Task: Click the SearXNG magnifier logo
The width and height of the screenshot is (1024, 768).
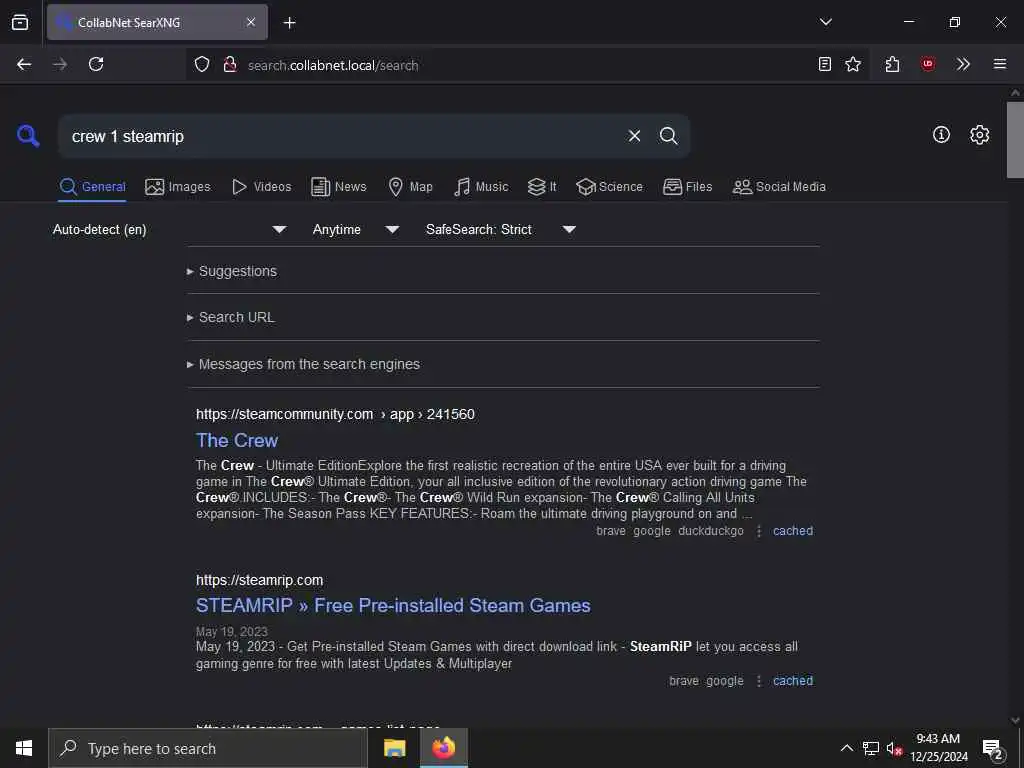Action: pyautogui.click(x=28, y=136)
